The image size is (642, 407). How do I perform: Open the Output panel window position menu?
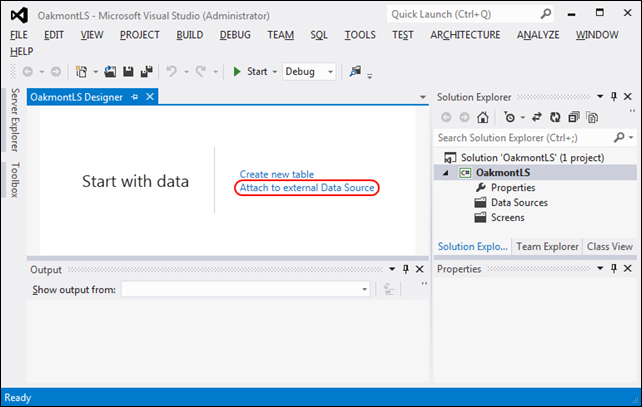[392, 269]
